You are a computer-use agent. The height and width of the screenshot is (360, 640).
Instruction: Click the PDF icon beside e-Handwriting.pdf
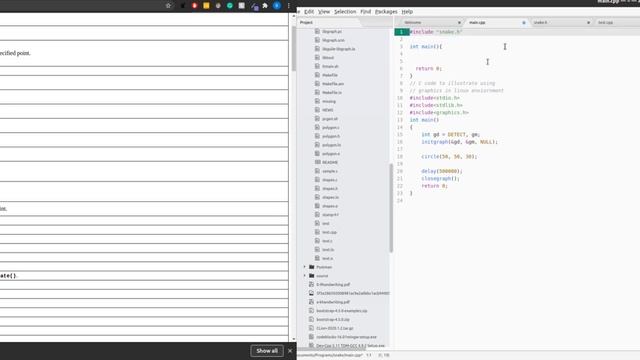[311, 302]
